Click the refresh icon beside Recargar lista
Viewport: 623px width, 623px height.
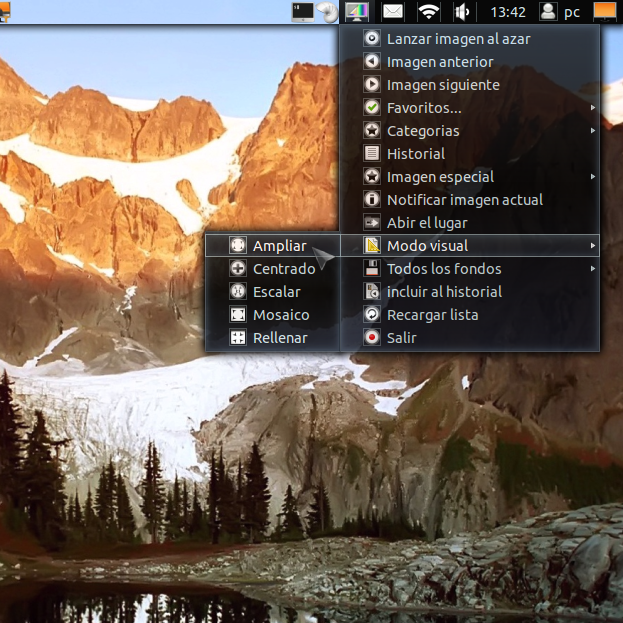[372, 315]
